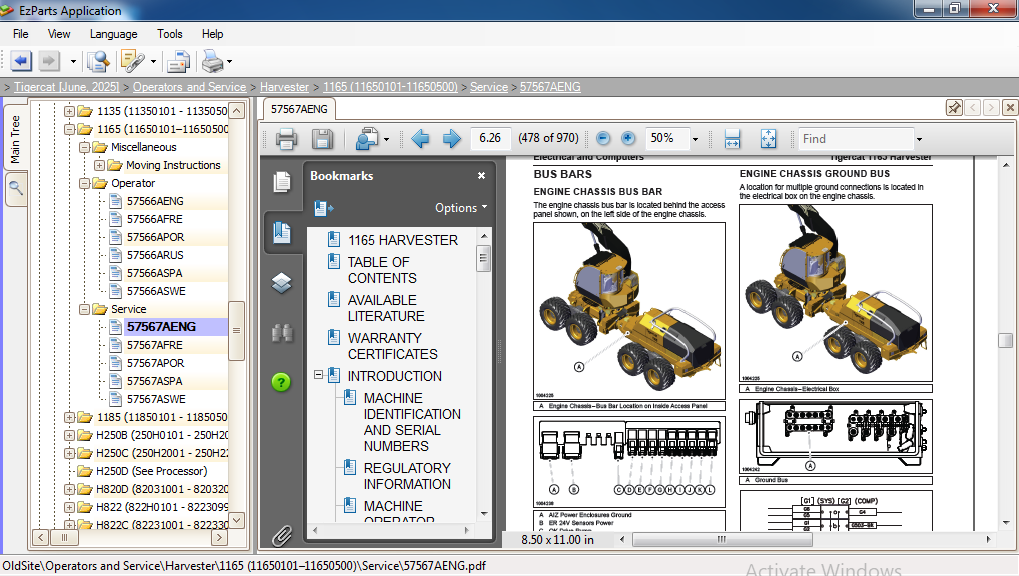Open the Help menu
Image resolution: width=1019 pixels, height=576 pixels.
(213, 34)
